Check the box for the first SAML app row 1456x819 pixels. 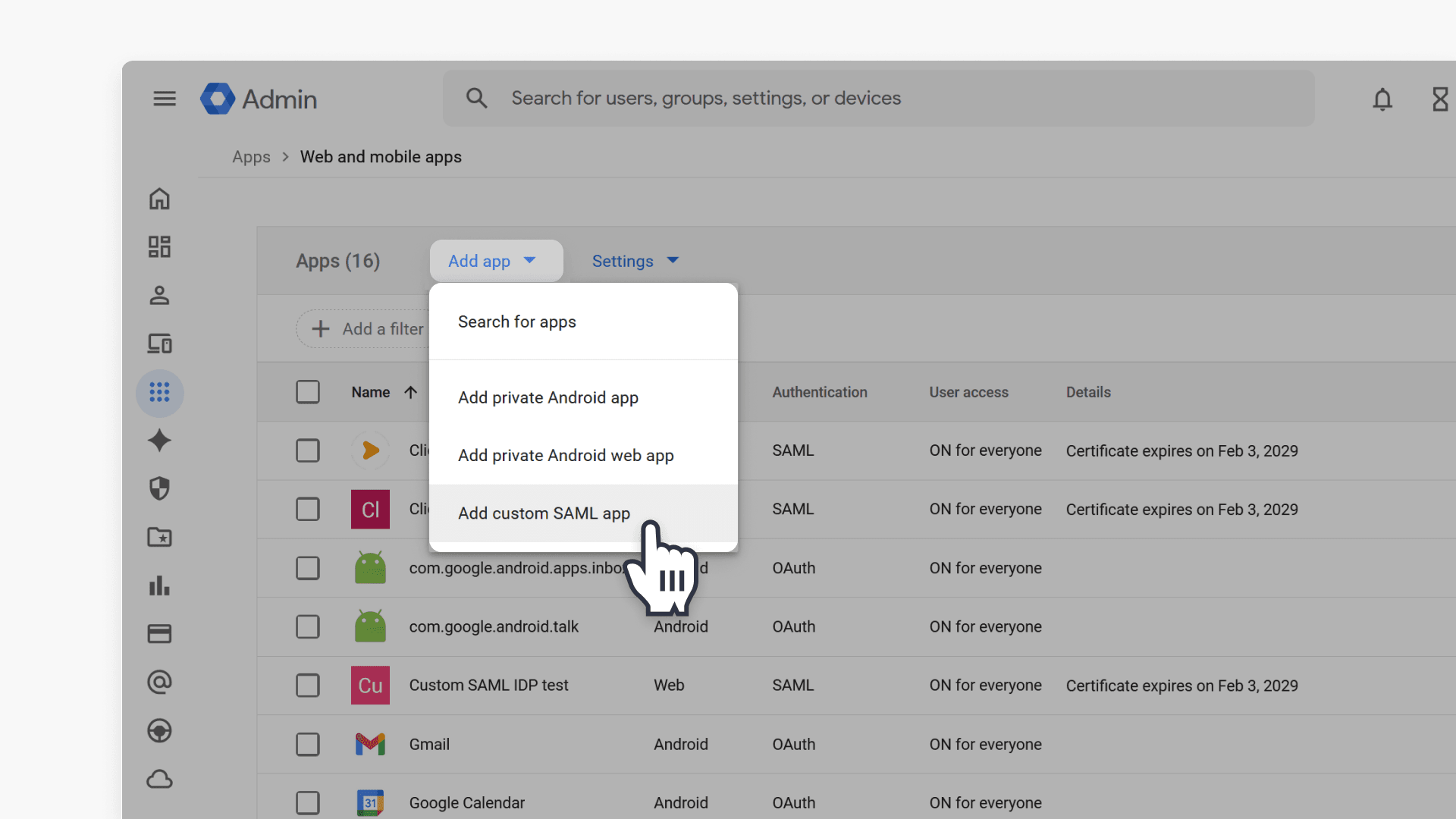point(308,450)
